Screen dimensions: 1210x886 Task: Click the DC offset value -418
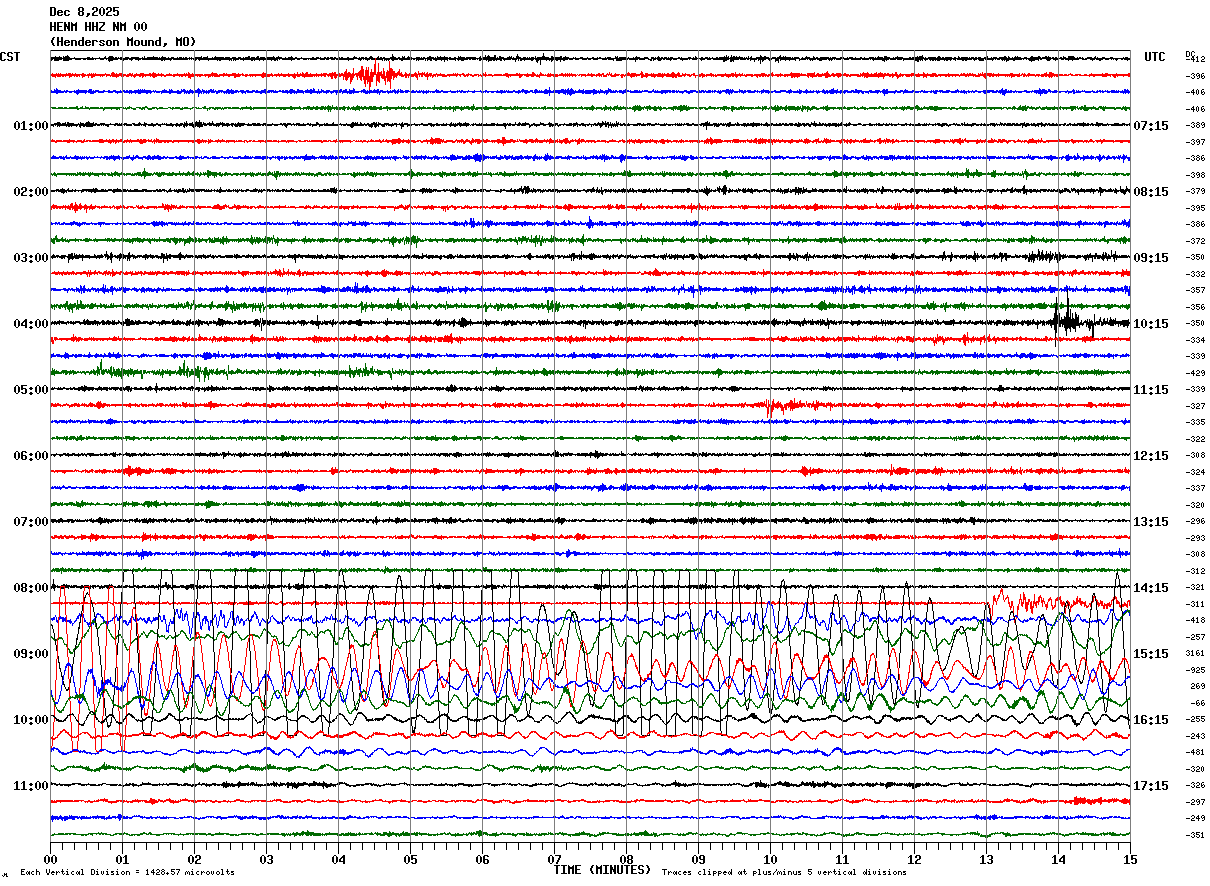click(x=1196, y=621)
